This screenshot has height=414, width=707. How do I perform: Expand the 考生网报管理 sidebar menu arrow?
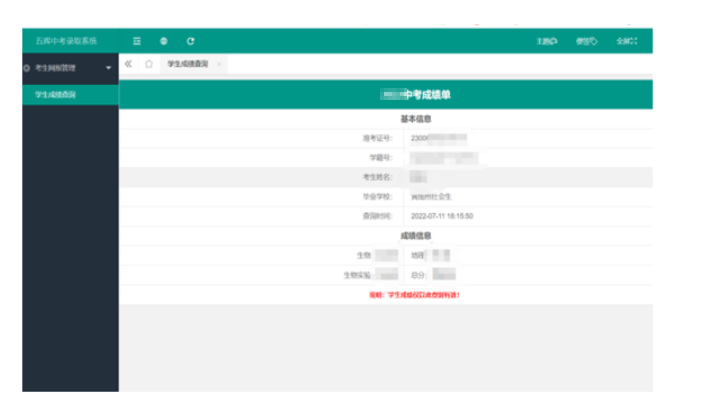(109, 68)
